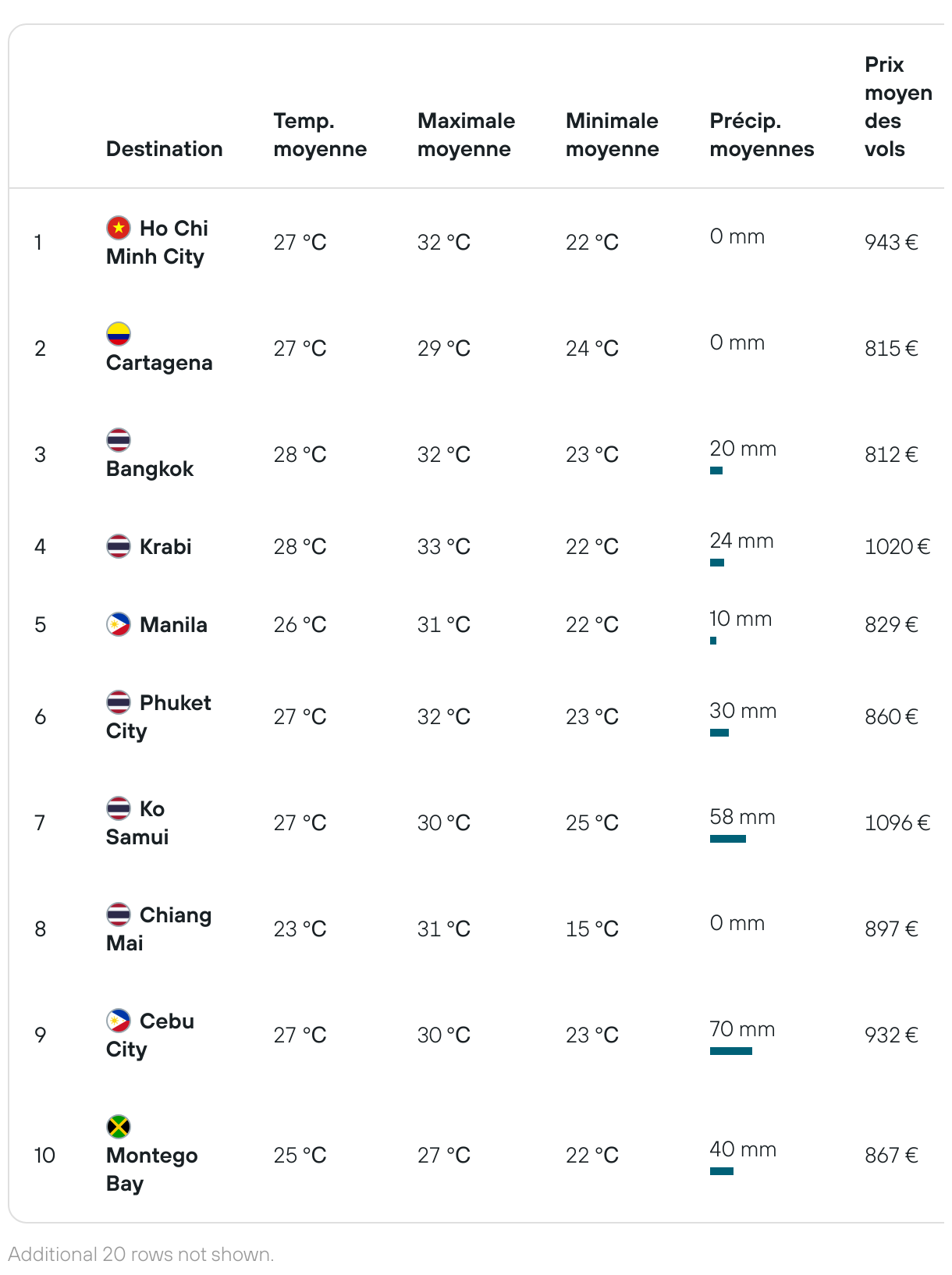Click the Jamaica flag above Montego Bay
This screenshot has width=952, height=1275.
[x=119, y=1127]
